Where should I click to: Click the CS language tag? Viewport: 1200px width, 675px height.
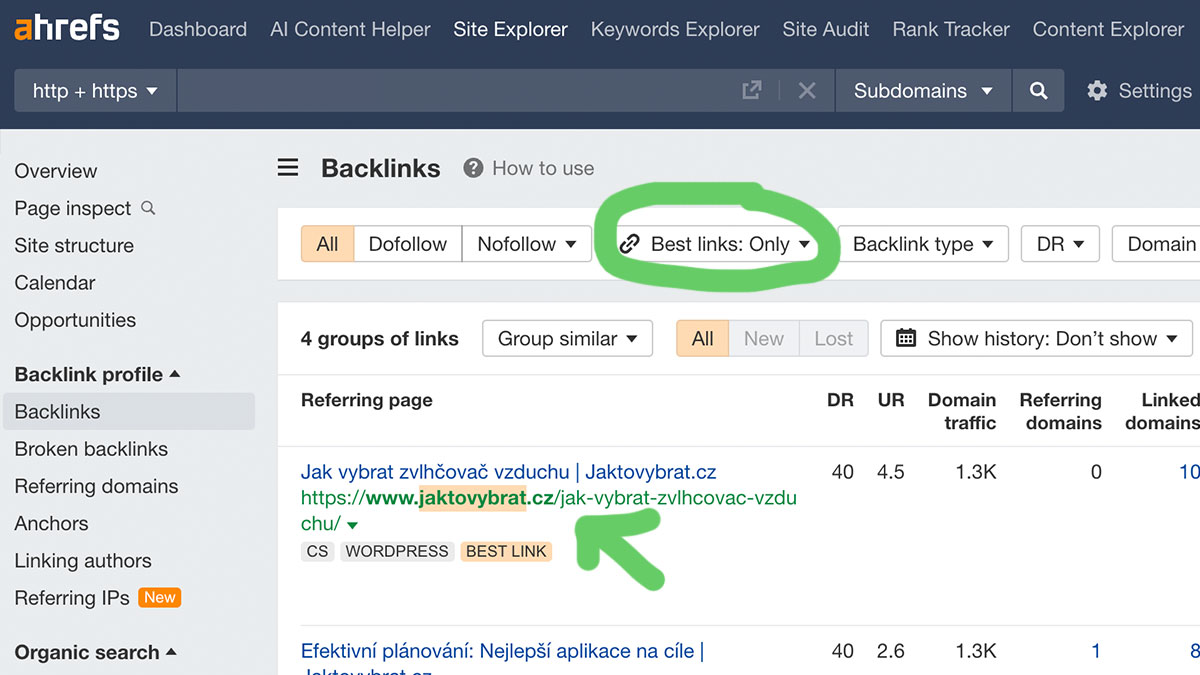coord(318,551)
